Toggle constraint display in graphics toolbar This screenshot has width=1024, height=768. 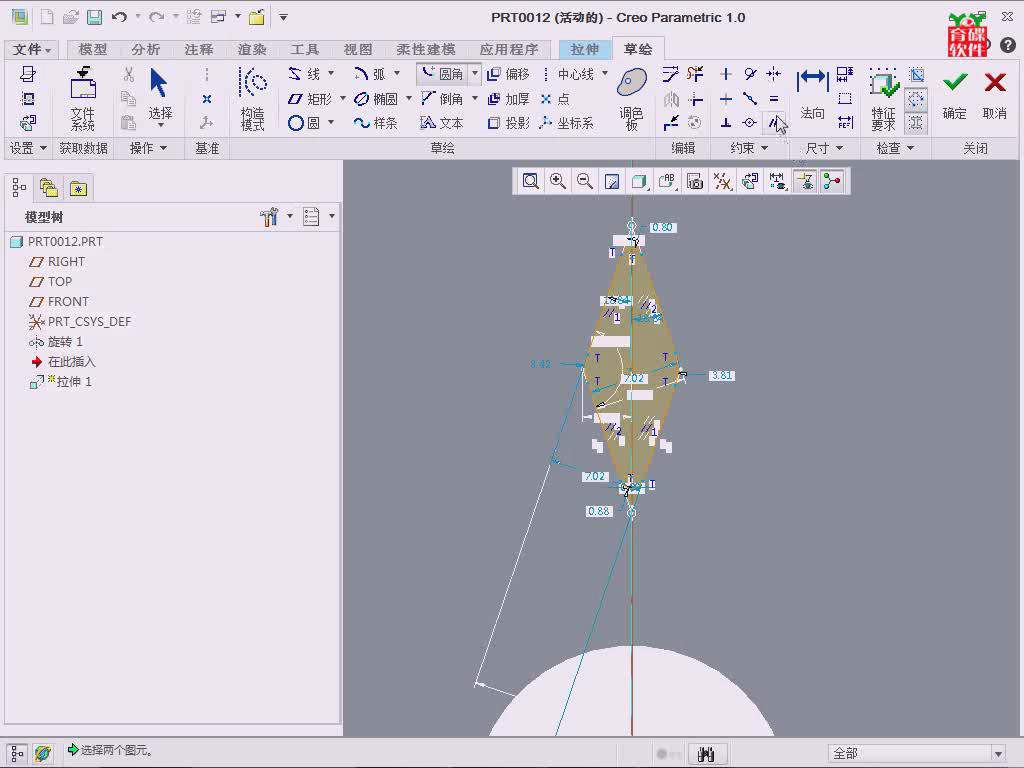(805, 181)
